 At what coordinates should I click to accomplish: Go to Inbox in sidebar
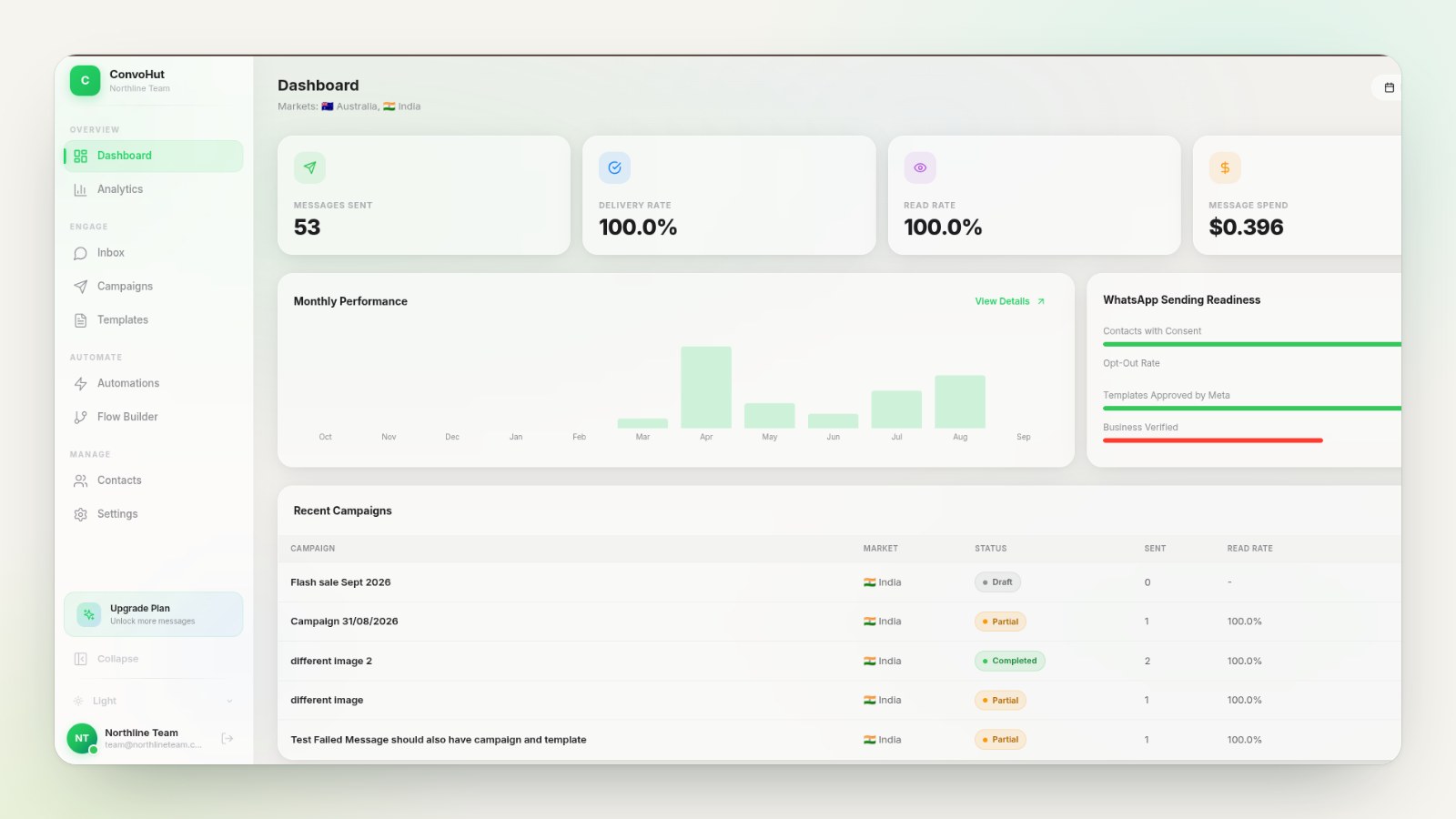click(153, 253)
